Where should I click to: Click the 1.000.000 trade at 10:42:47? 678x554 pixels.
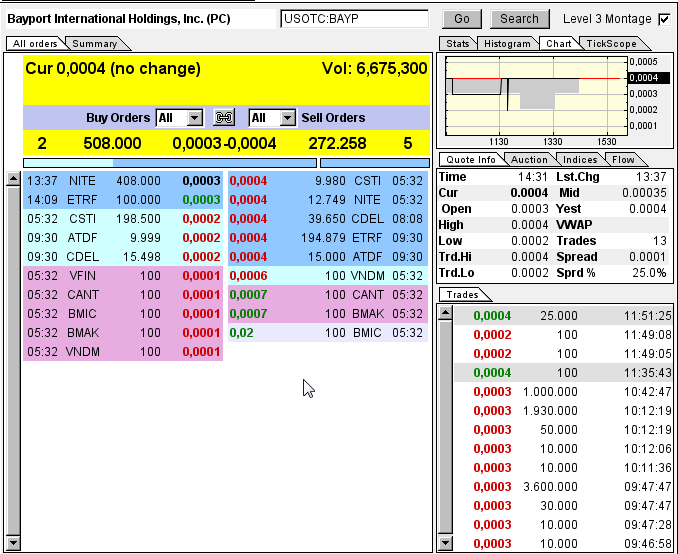563,392
